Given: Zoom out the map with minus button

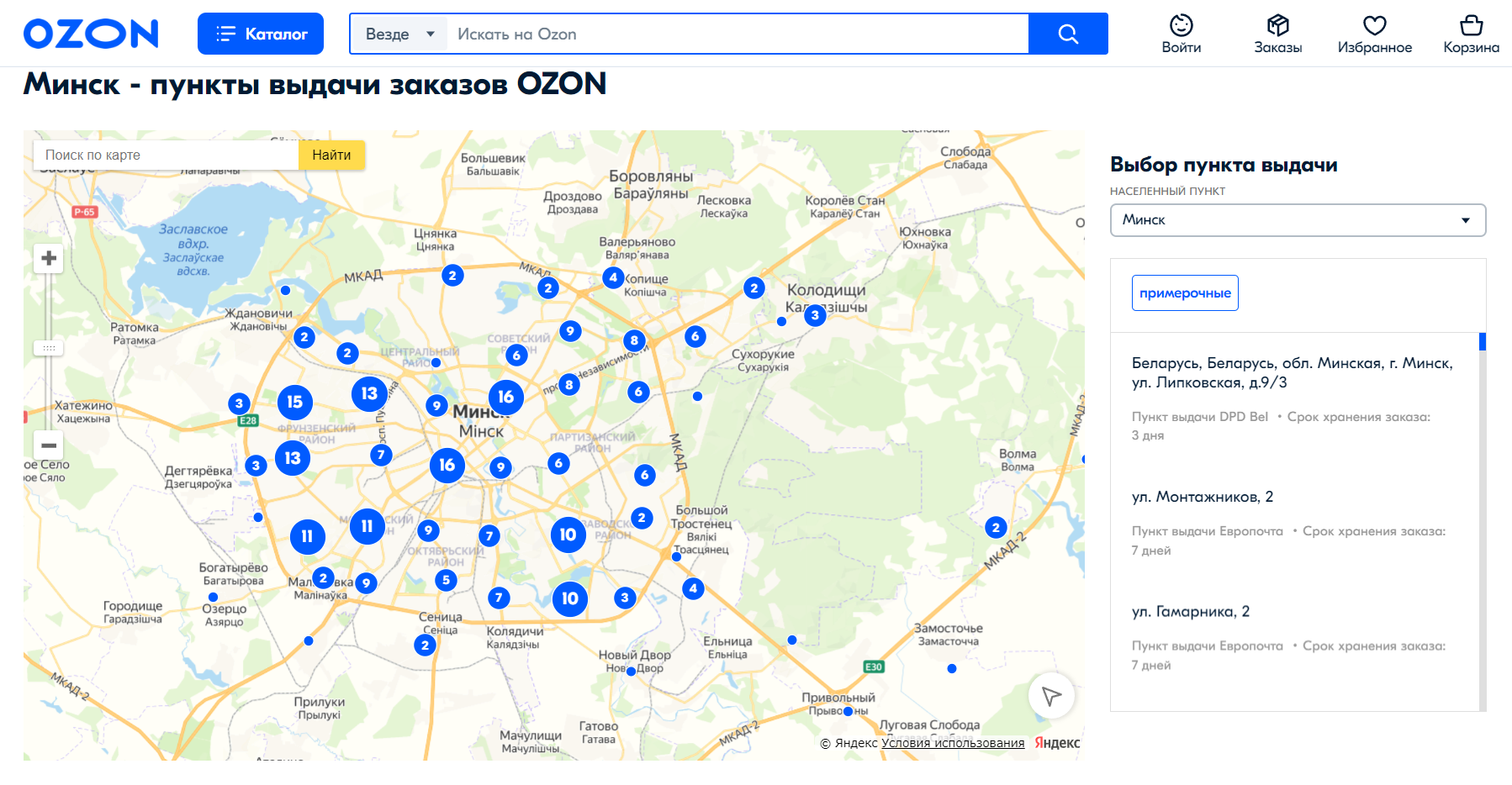Looking at the screenshot, I should 49,445.
